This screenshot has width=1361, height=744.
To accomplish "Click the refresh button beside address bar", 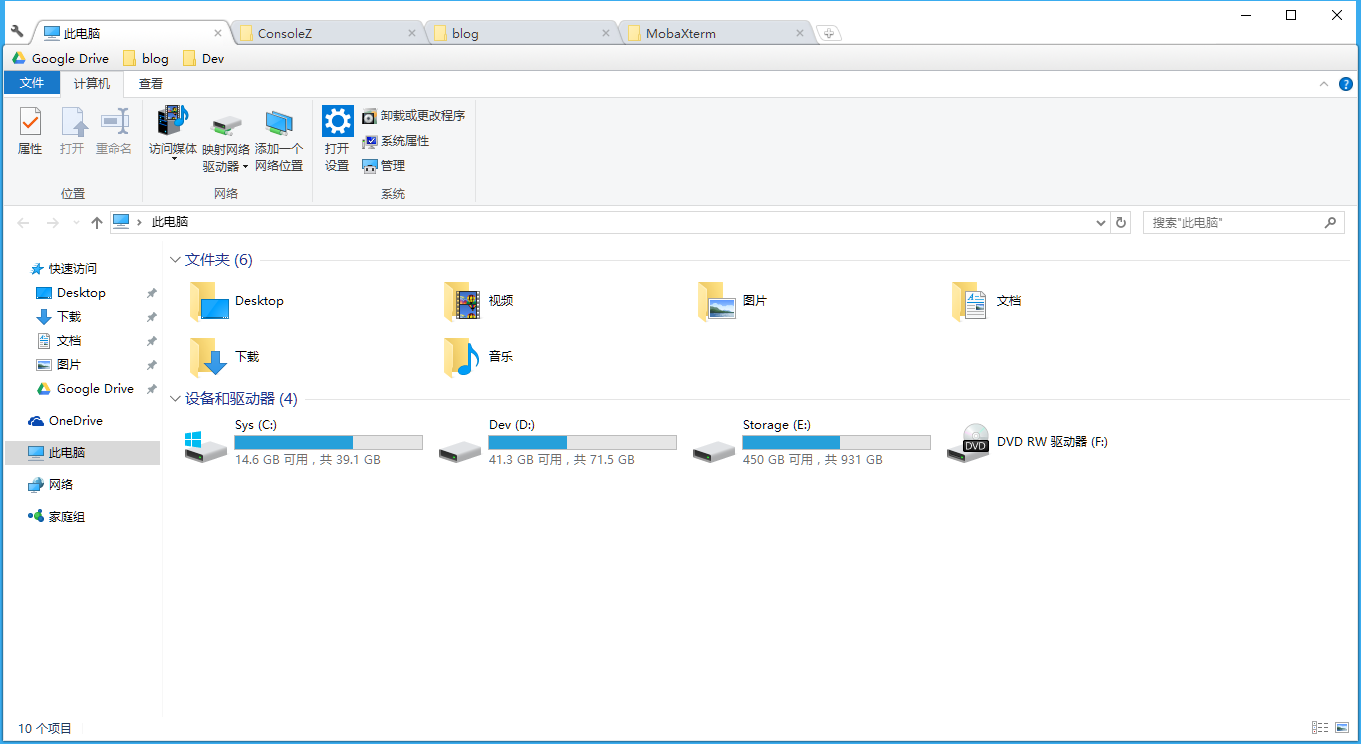I will pos(1121,223).
